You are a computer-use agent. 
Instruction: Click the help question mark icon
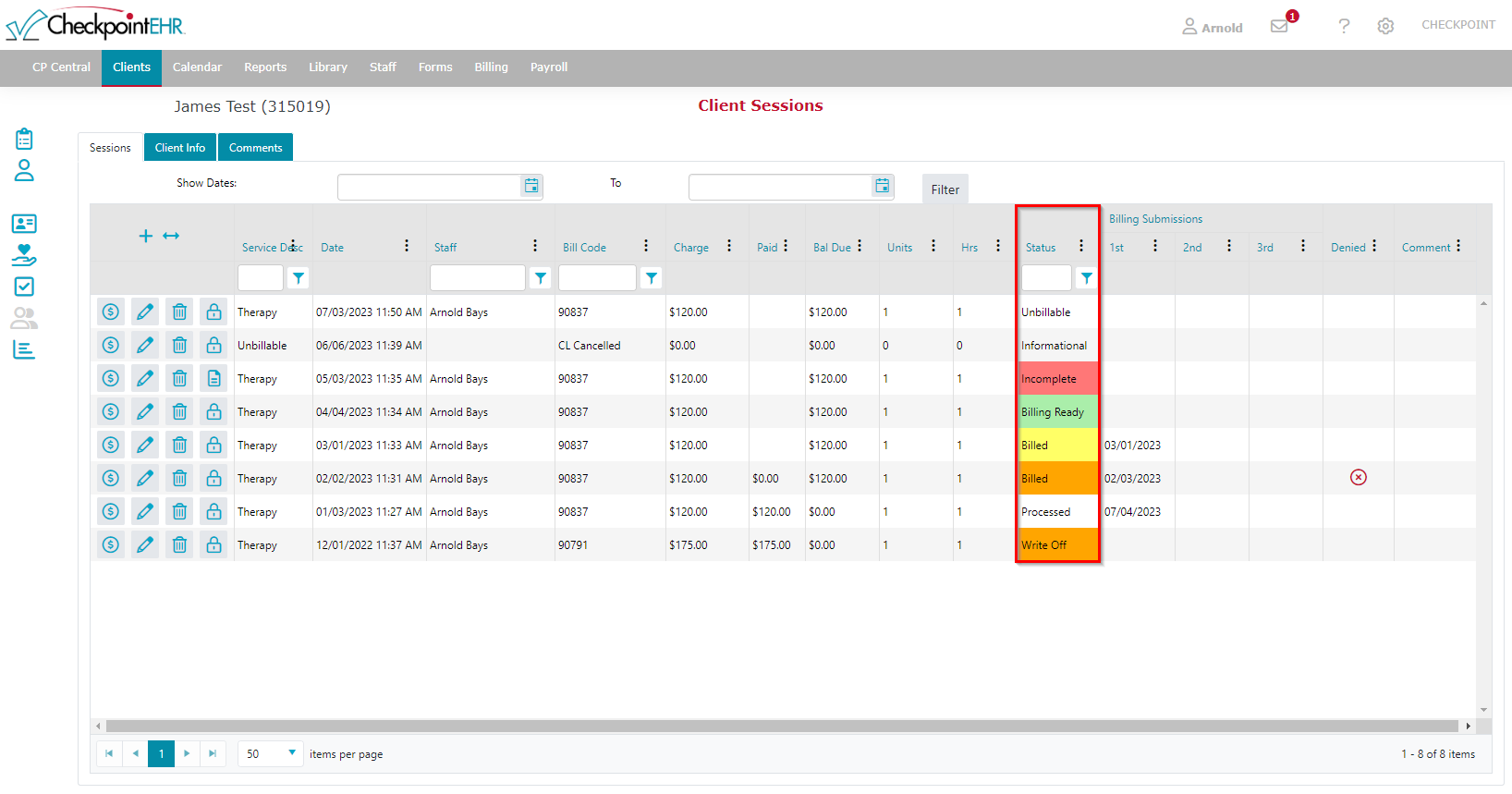click(1344, 26)
